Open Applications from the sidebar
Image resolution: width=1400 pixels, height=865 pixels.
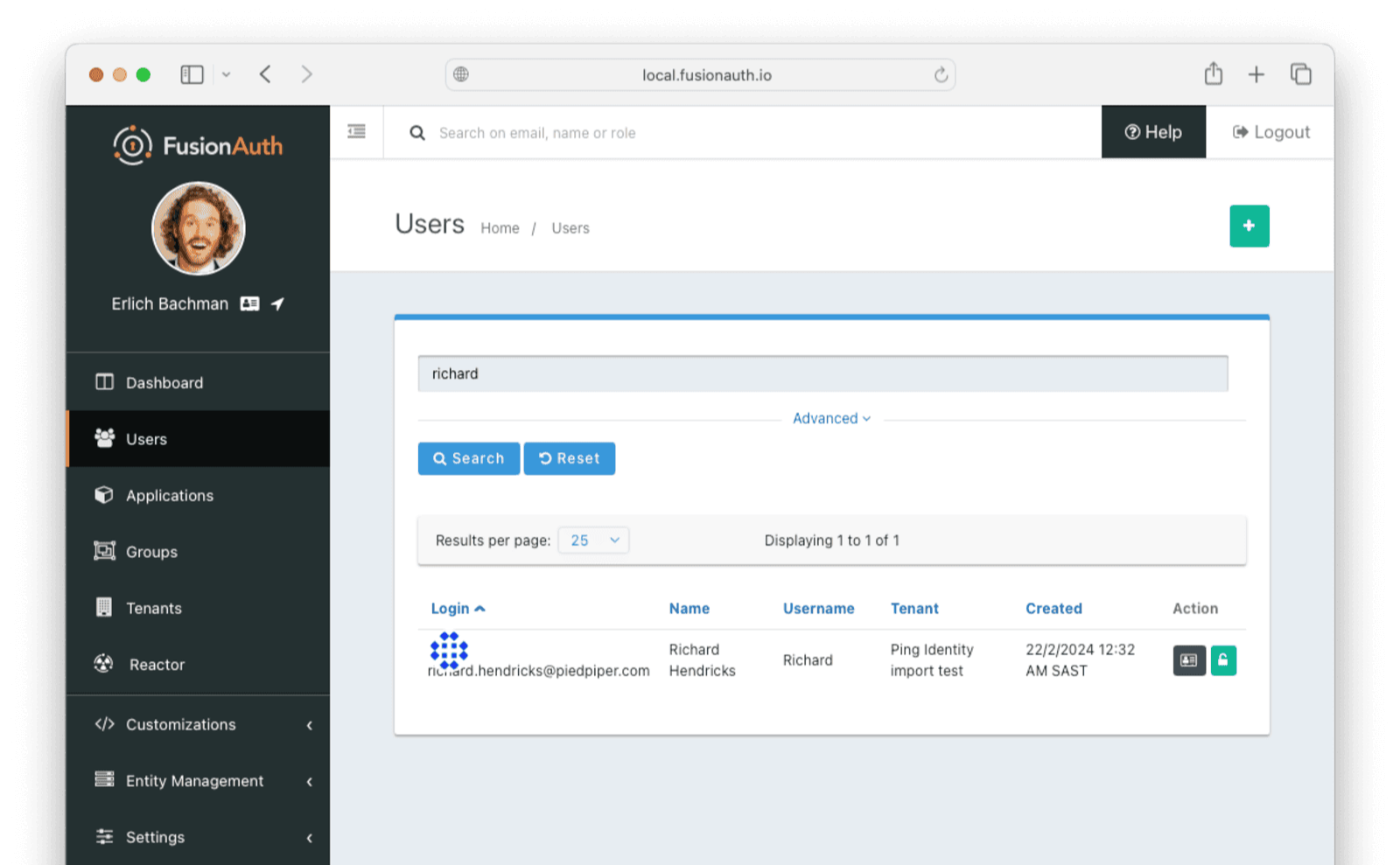pos(169,495)
